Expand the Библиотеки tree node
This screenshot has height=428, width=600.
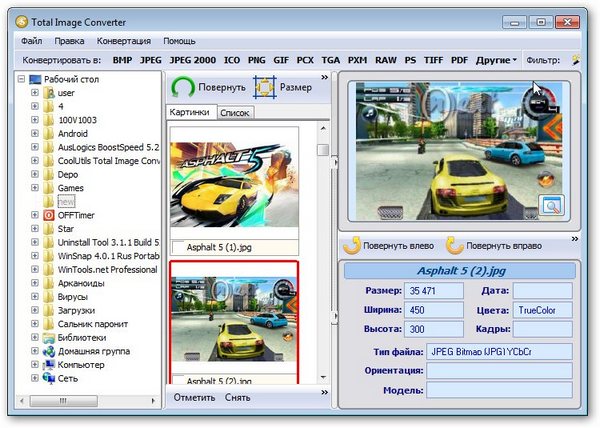tap(35, 338)
